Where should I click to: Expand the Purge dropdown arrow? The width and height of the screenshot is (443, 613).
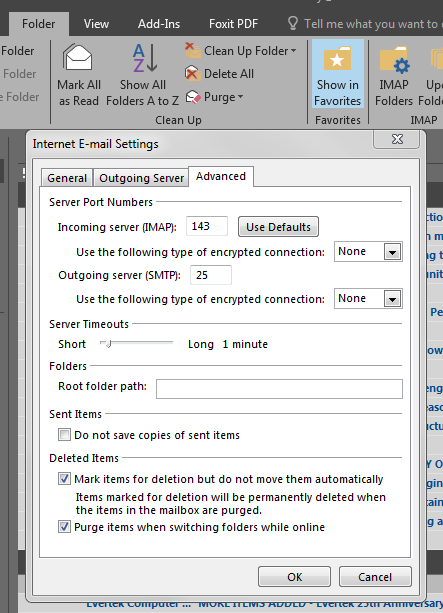click(240, 97)
